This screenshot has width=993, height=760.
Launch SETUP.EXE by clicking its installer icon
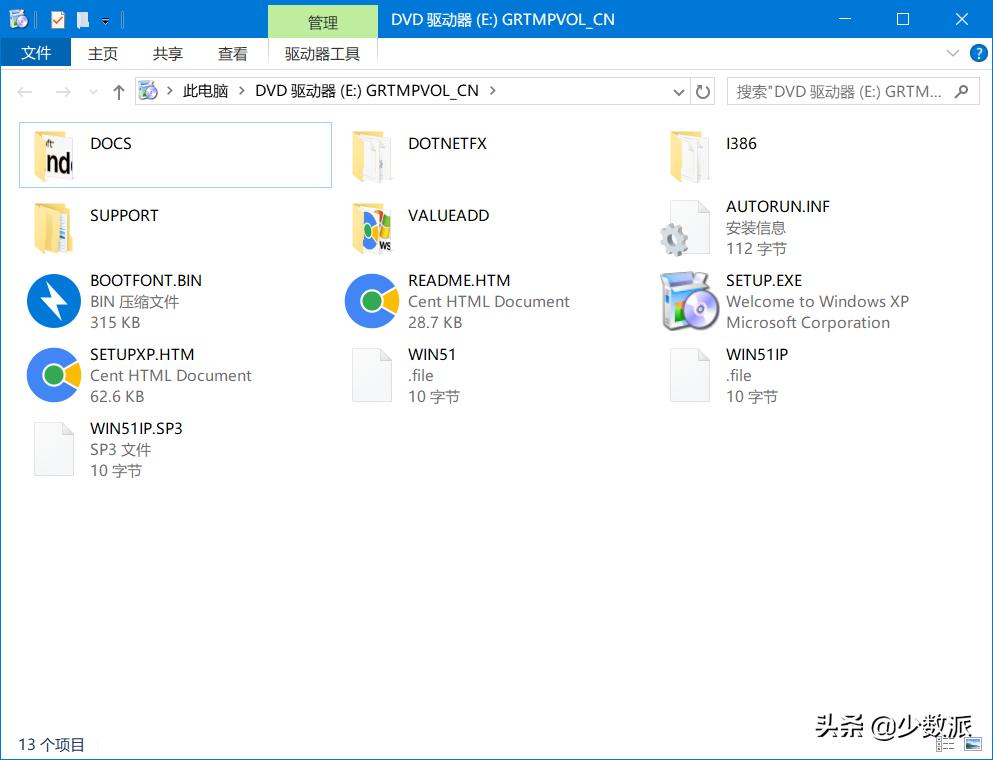693,301
